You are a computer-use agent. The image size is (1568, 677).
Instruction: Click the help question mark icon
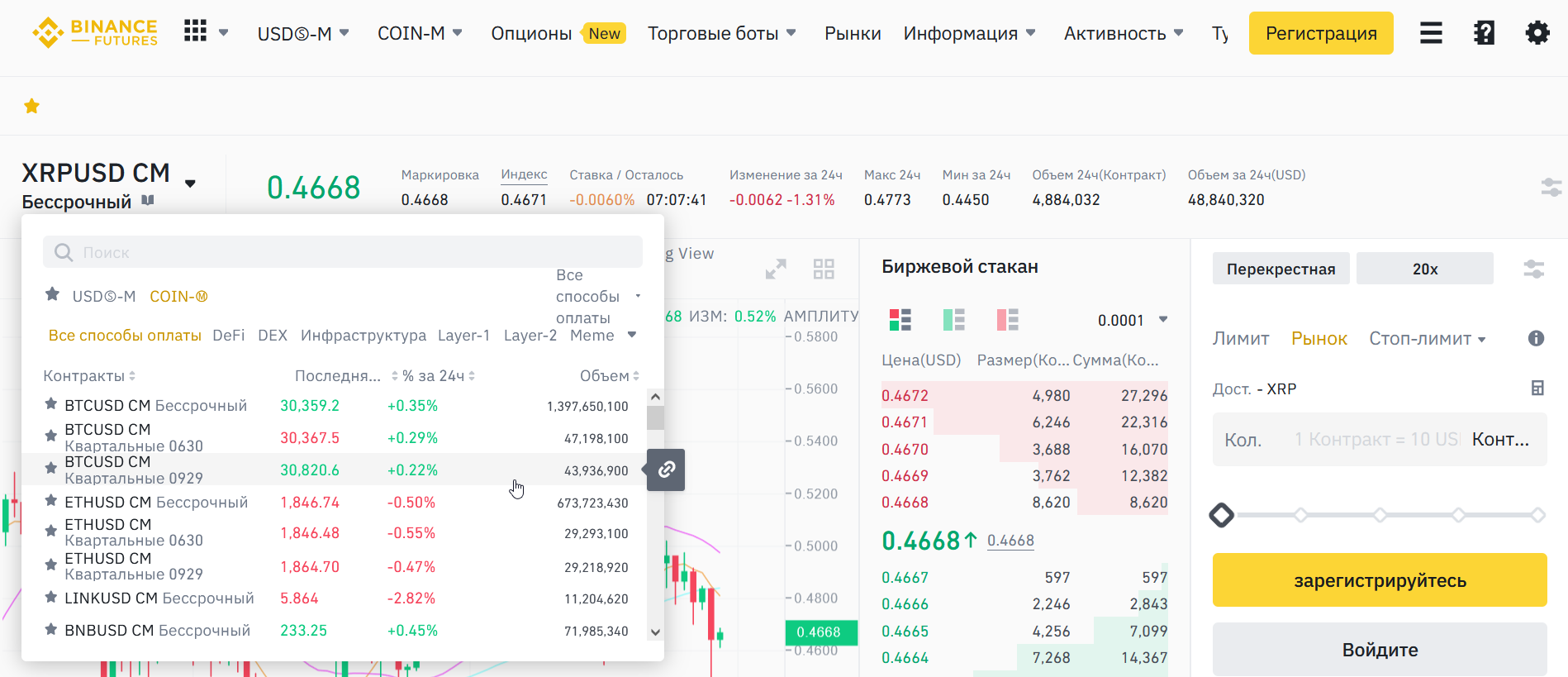pyautogui.click(x=1484, y=33)
